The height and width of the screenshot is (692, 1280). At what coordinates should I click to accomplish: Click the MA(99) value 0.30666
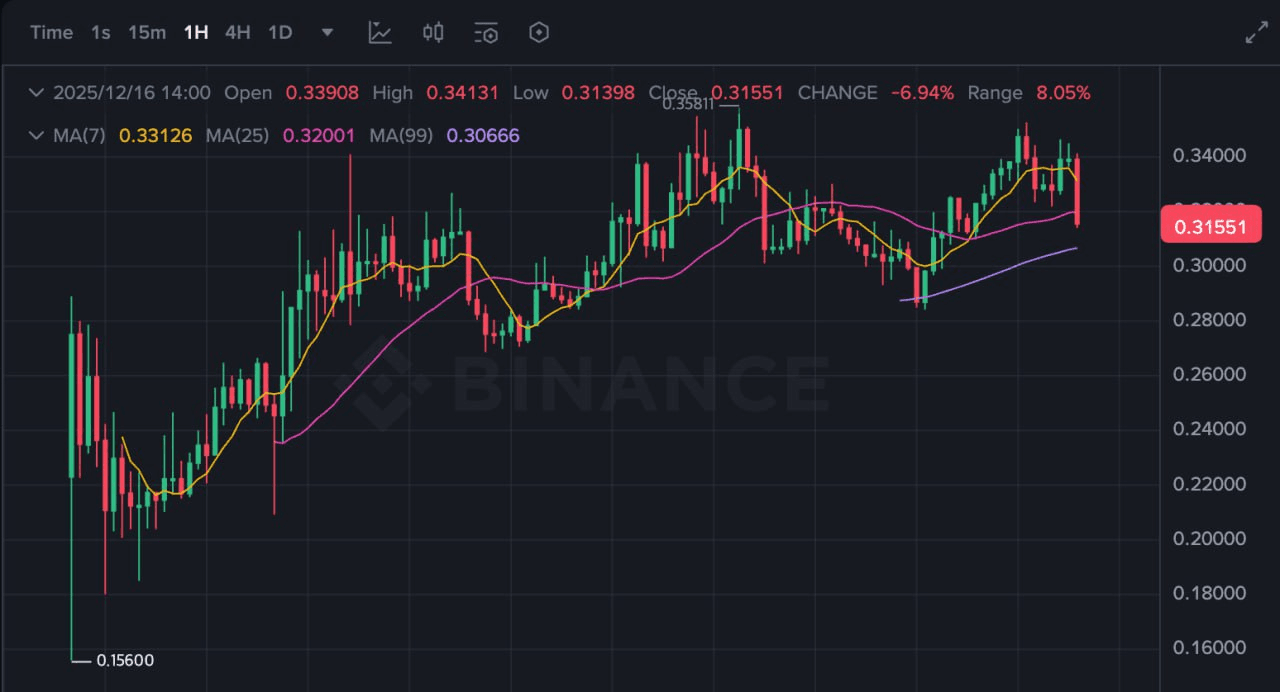coord(483,135)
